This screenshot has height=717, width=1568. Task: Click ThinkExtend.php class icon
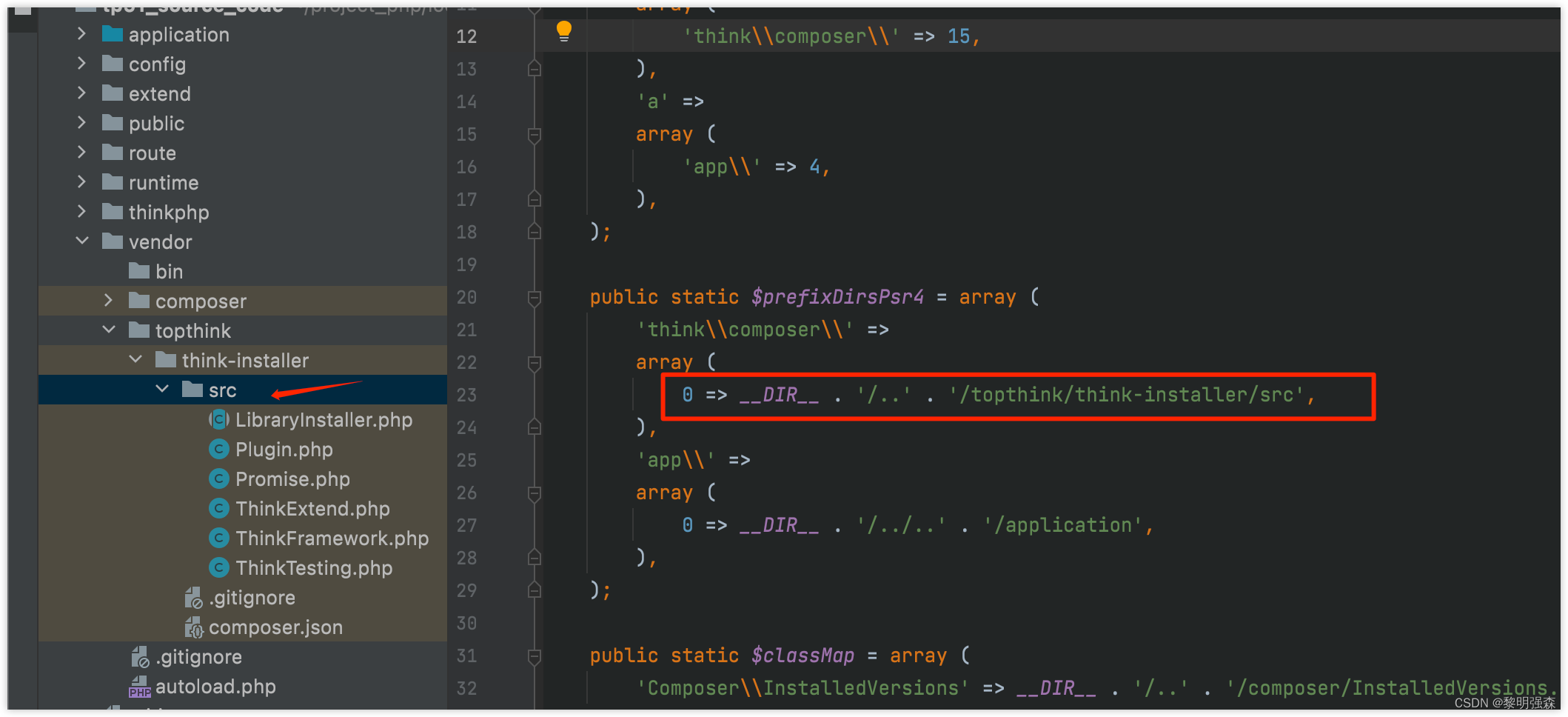(x=219, y=509)
